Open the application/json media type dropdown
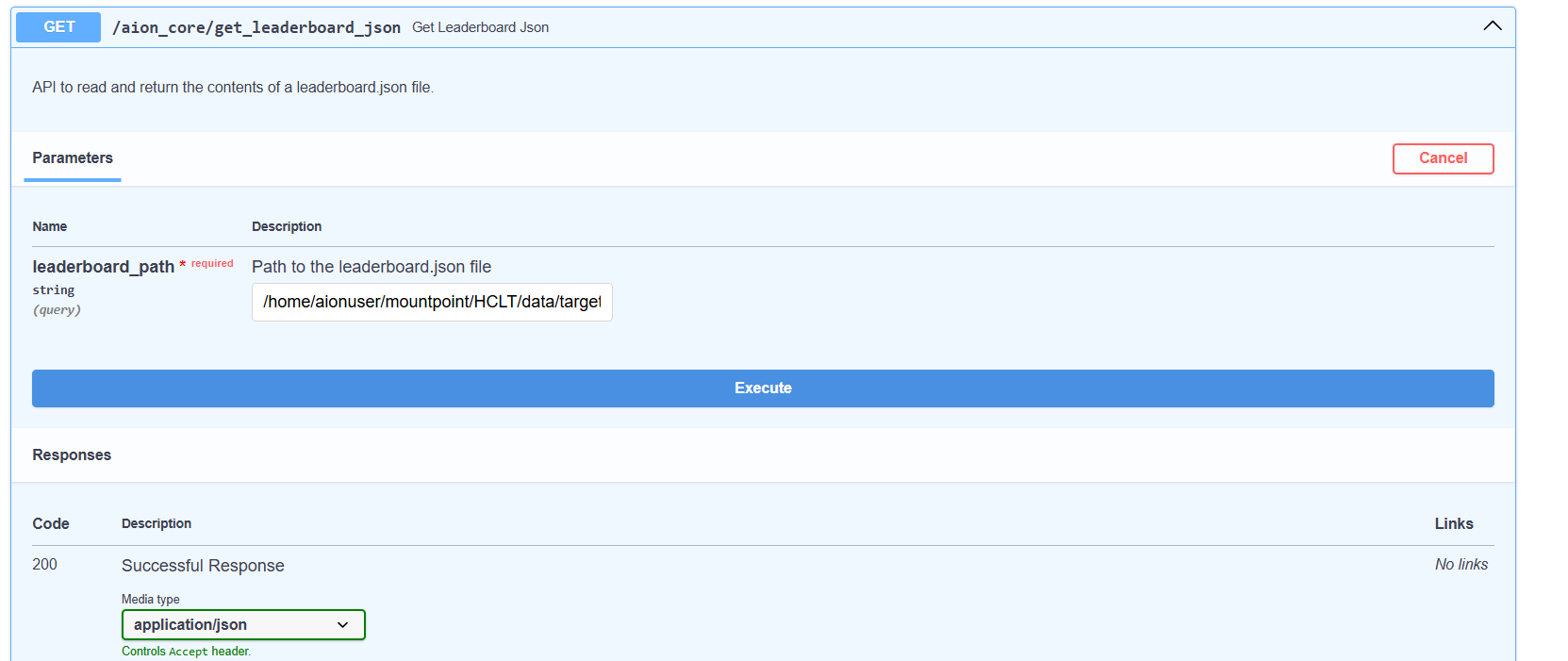Screen dimensions: 1568x661 [243, 624]
